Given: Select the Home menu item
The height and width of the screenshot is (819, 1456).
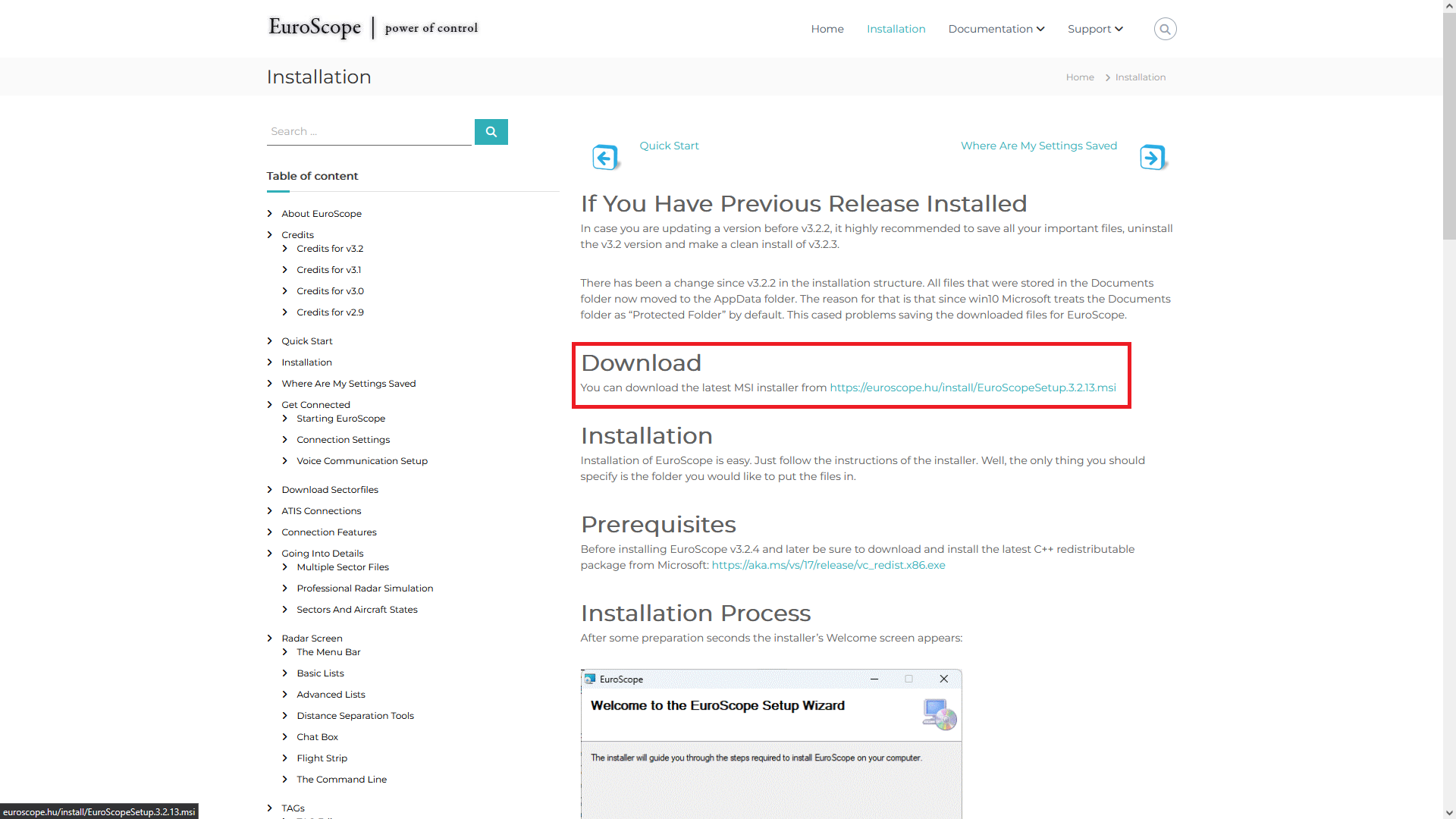Looking at the screenshot, I should point(827,29).
